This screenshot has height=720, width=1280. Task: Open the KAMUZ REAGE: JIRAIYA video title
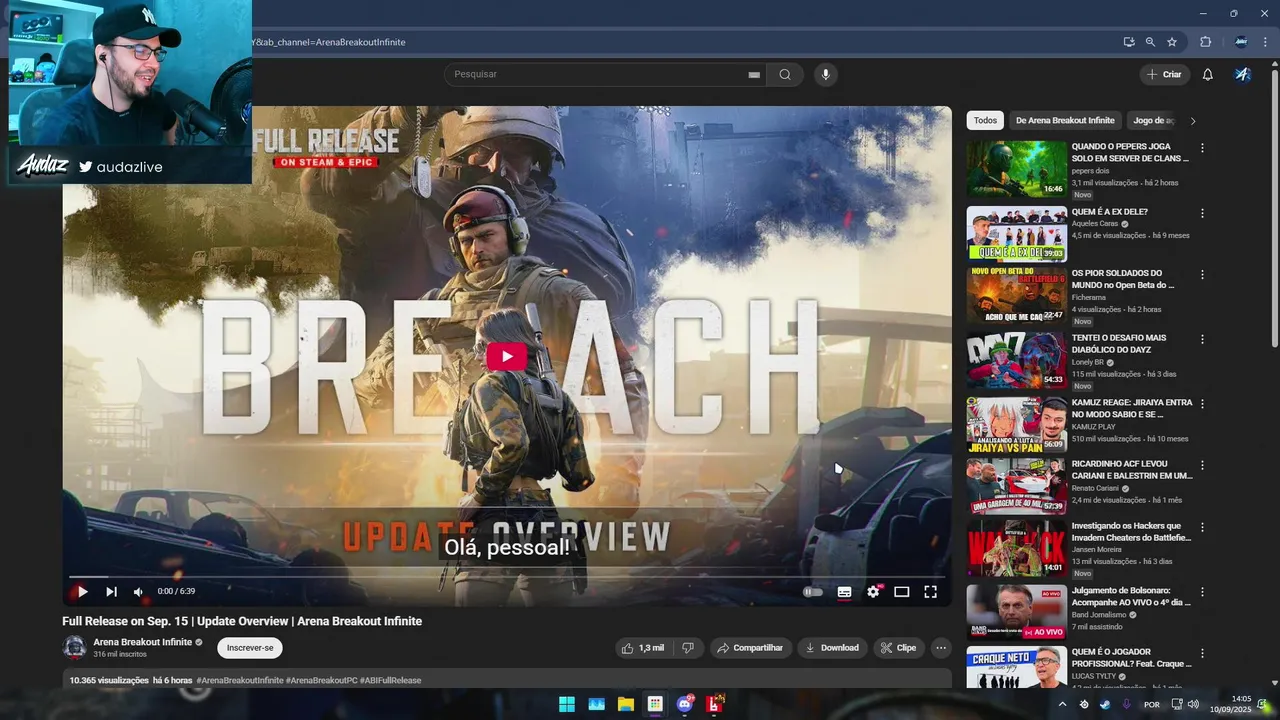[1132, 408]
